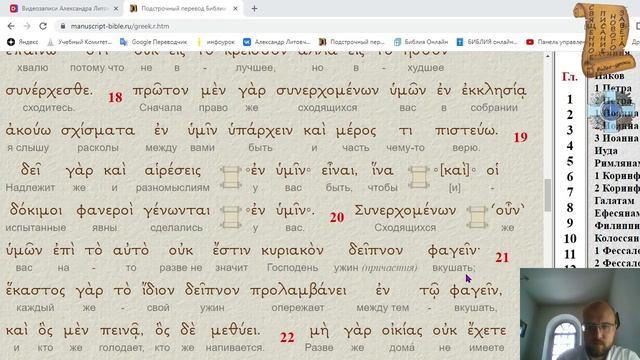Open the book Римлянам
Screen dimensions: 640x360
[617, 163]
